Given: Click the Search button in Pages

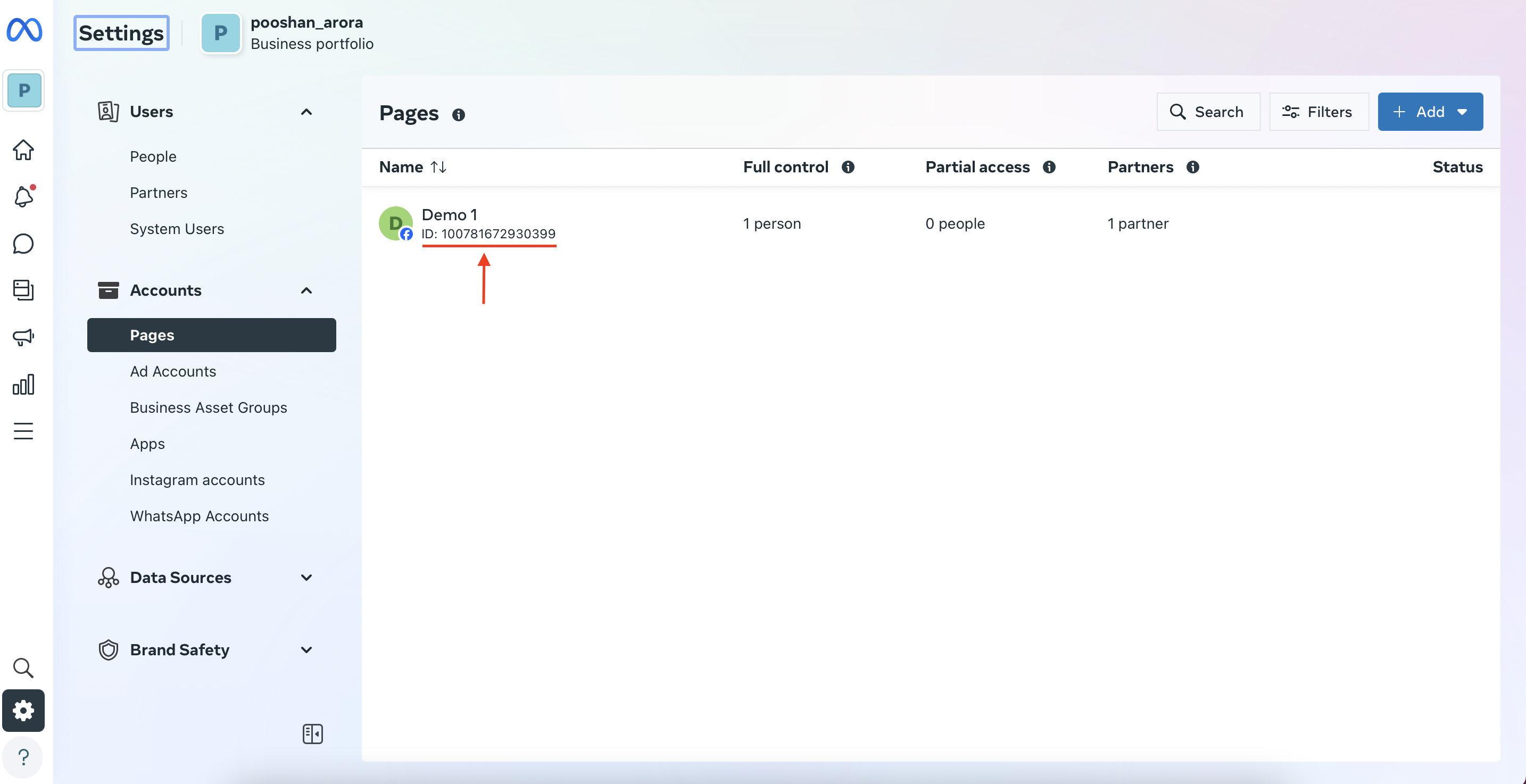Looking at the screenshot, I should pyautogui.click(x=1208, y=111).
